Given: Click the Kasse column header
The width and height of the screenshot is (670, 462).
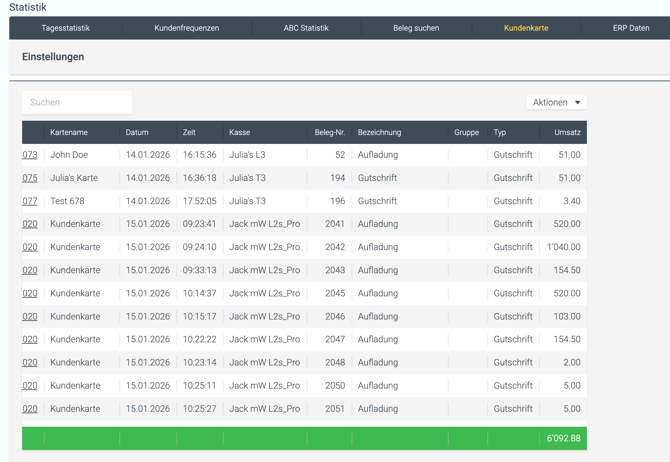Looking at the screenshot, I should tap(240, 132).
